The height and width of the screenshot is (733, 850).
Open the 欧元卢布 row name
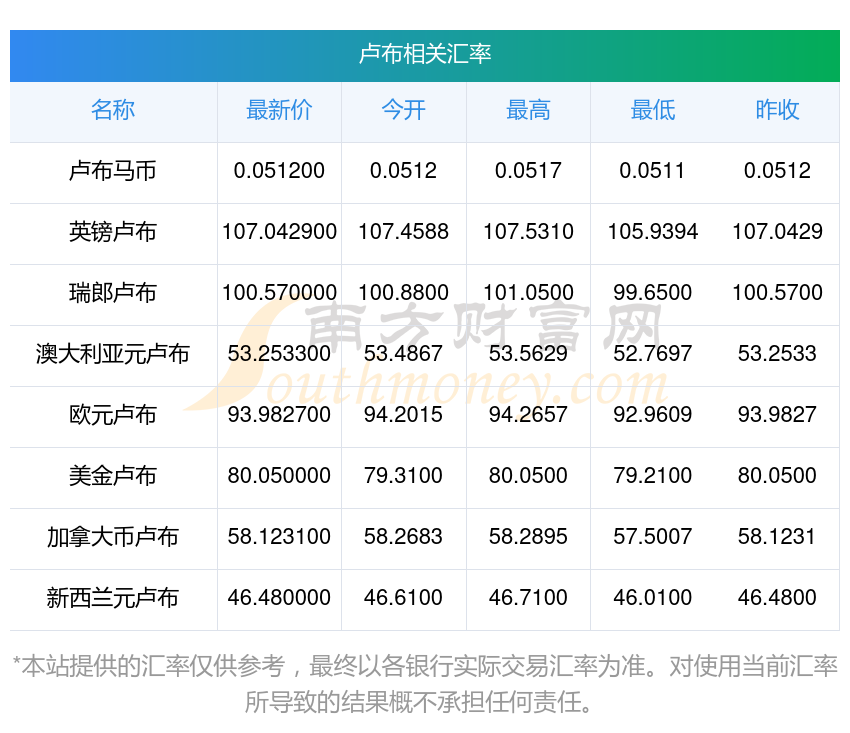coord(113,415)
